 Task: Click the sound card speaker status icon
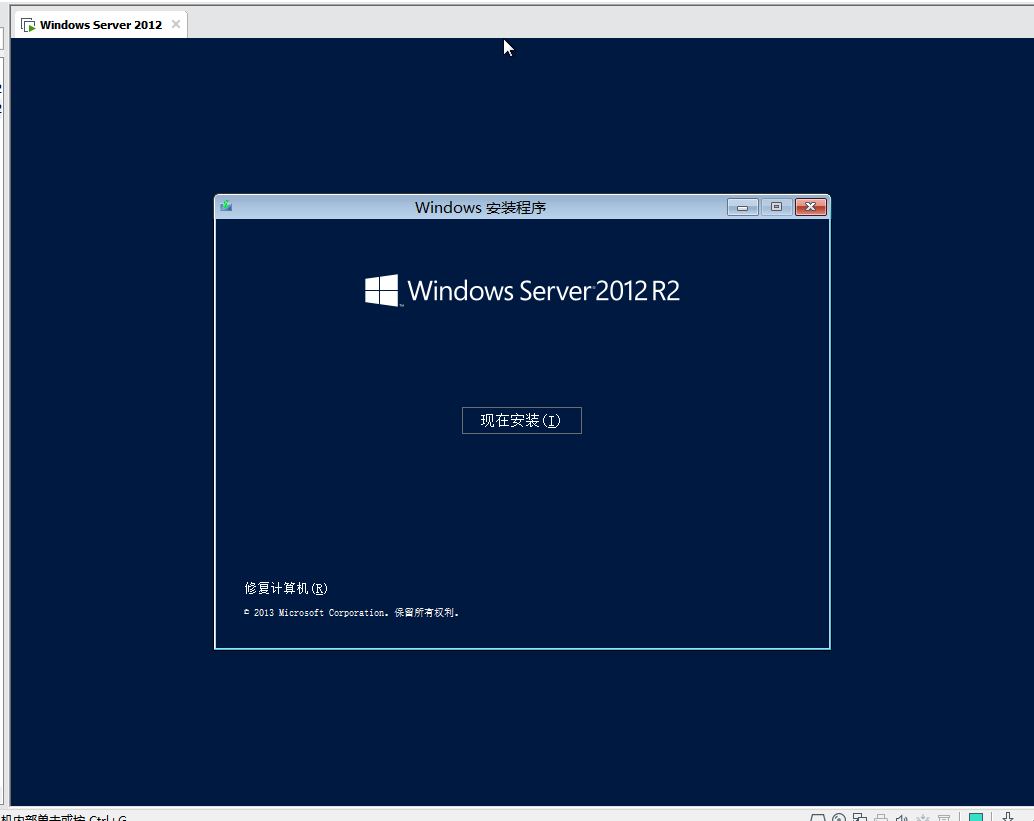(x=902, y=818)
